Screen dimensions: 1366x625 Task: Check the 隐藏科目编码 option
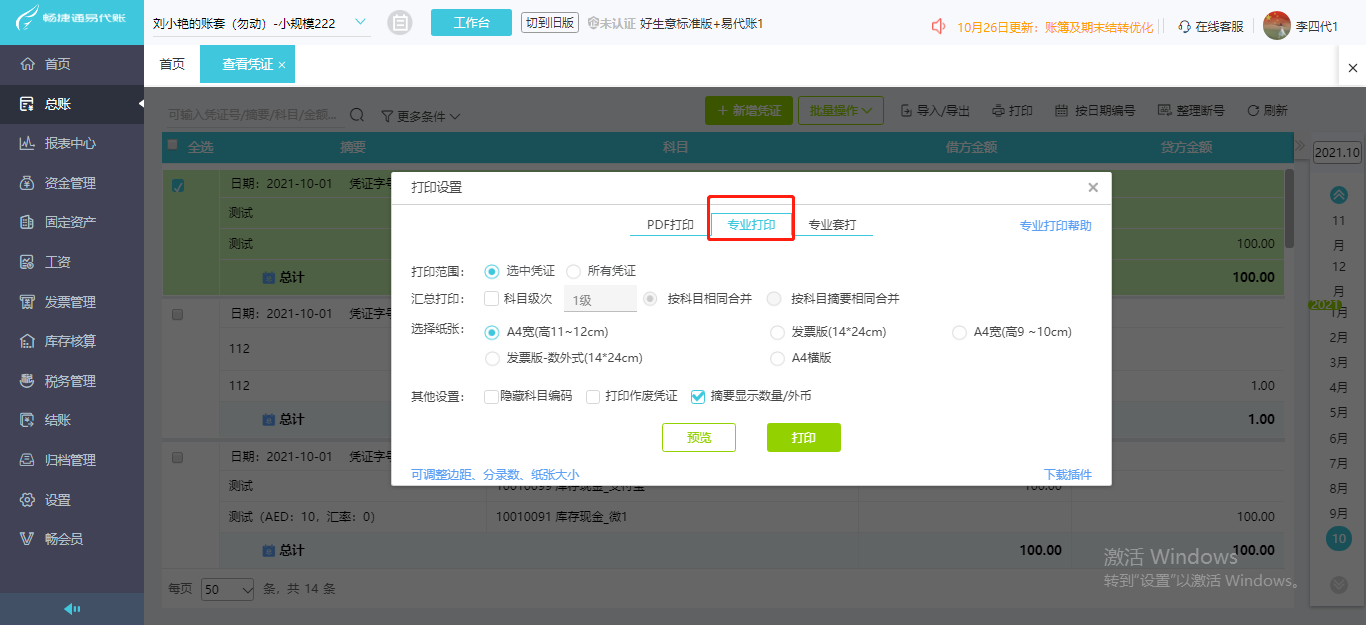pos(491,396)
